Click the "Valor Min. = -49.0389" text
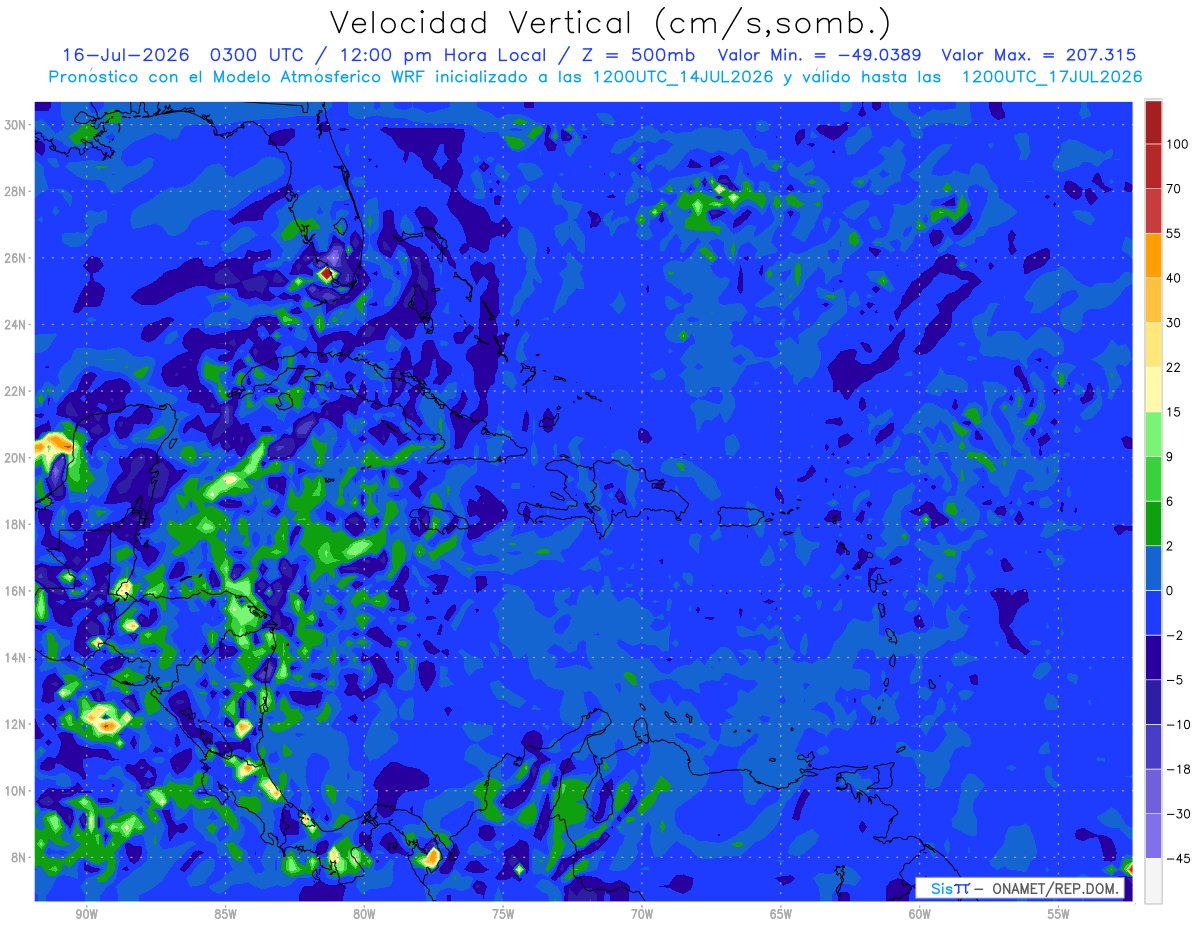 819,55
